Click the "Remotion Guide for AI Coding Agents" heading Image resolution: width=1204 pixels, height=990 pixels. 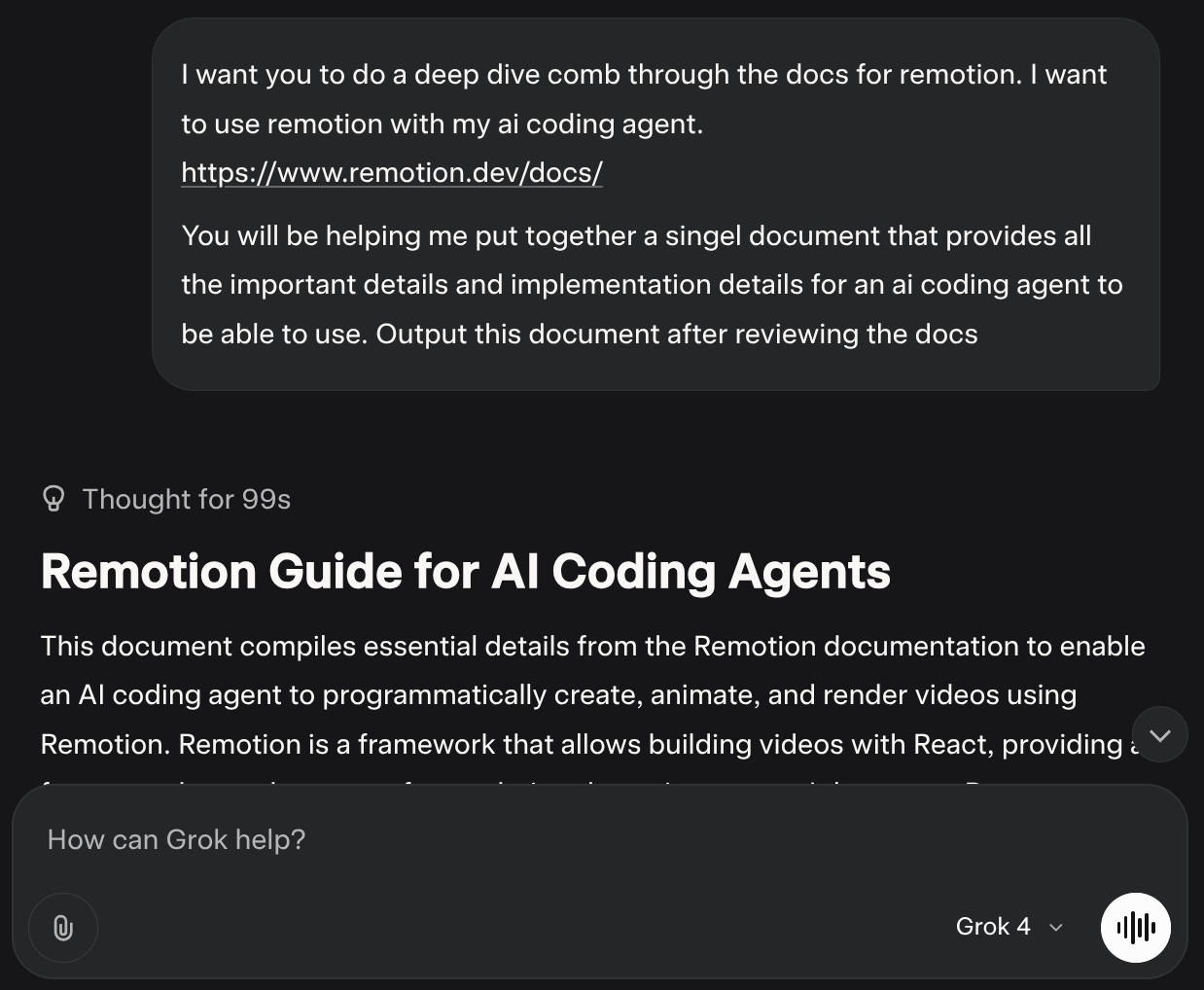coord(465,571)
